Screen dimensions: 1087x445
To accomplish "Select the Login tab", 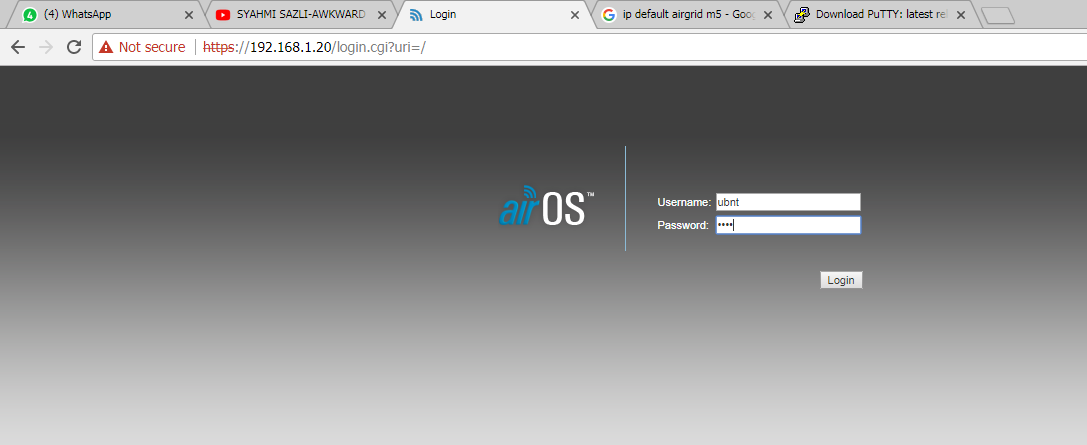I will (492, 15).
